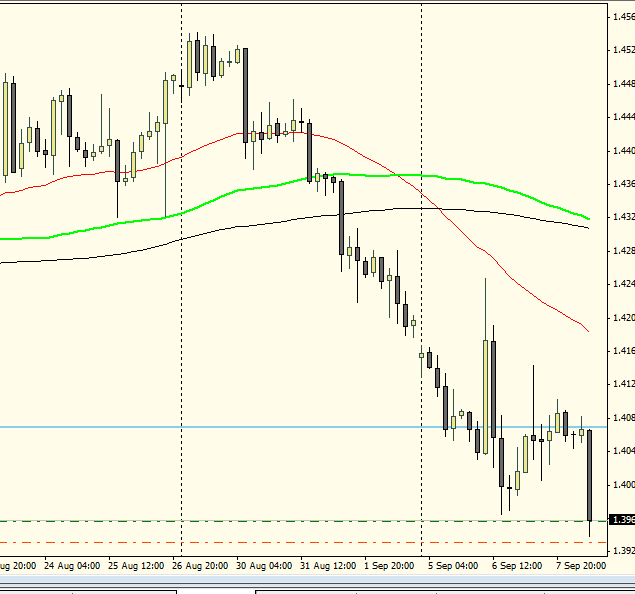Click the '31 Aug 12:00' time label
This screenshot has width=635, height=594.
click(x=328, y=566)
